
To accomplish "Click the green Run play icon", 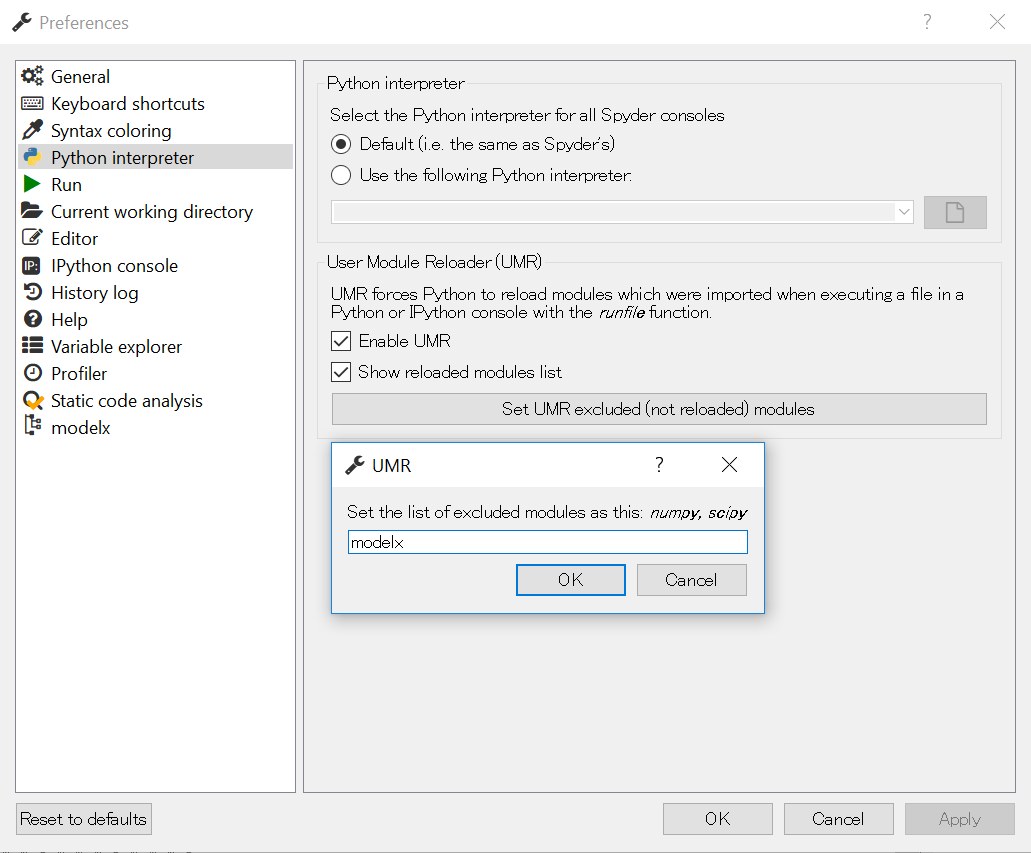I will click(x=33, y=185).
